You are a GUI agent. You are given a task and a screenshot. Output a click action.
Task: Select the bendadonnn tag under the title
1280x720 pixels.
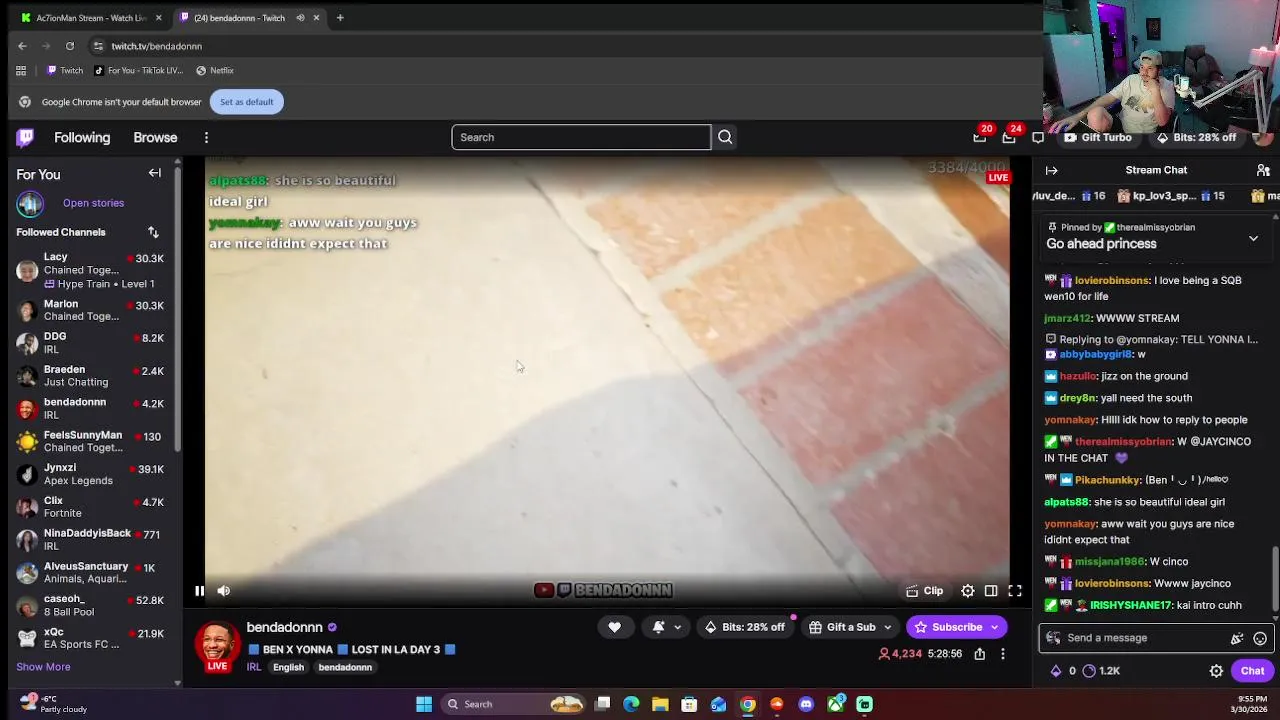coord(345,667)
